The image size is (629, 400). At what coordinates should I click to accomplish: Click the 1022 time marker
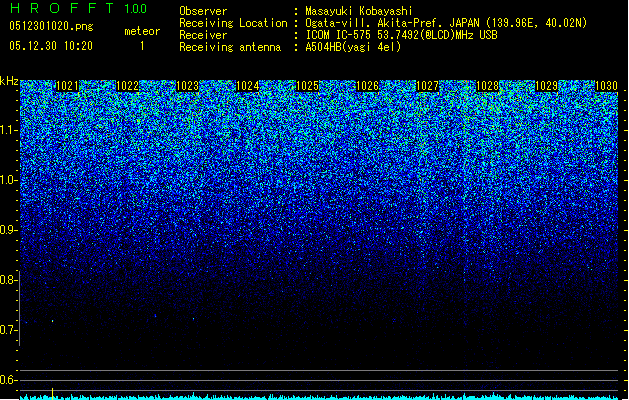coord(127,86)
